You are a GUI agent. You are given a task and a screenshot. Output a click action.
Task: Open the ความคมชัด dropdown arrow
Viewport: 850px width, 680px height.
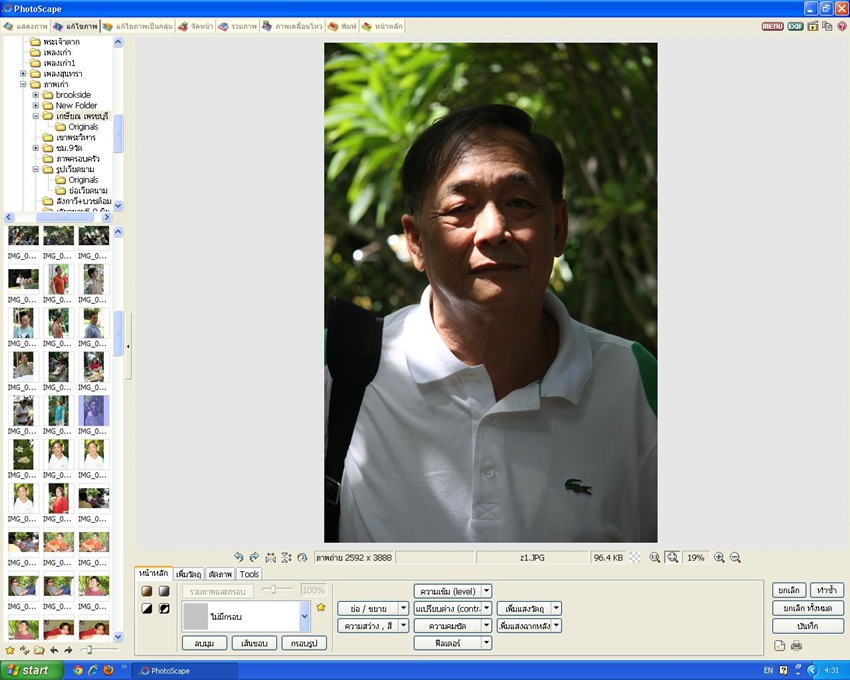(x=487, y=626)
